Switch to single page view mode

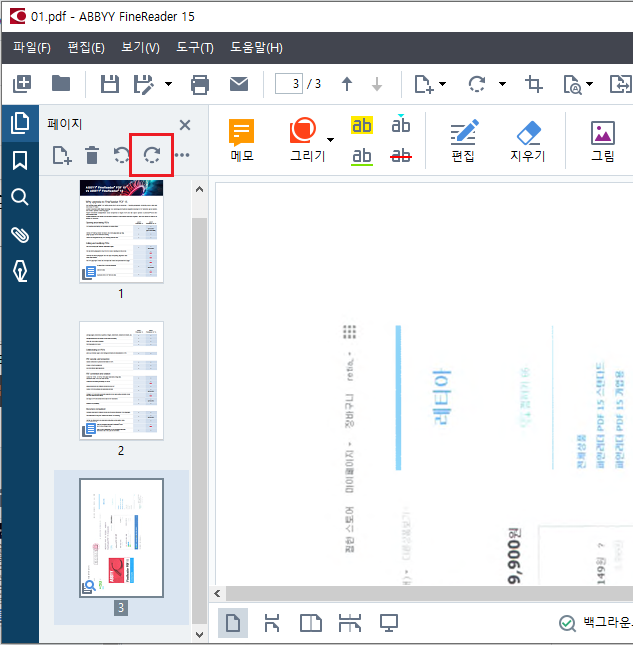point(233,623)
